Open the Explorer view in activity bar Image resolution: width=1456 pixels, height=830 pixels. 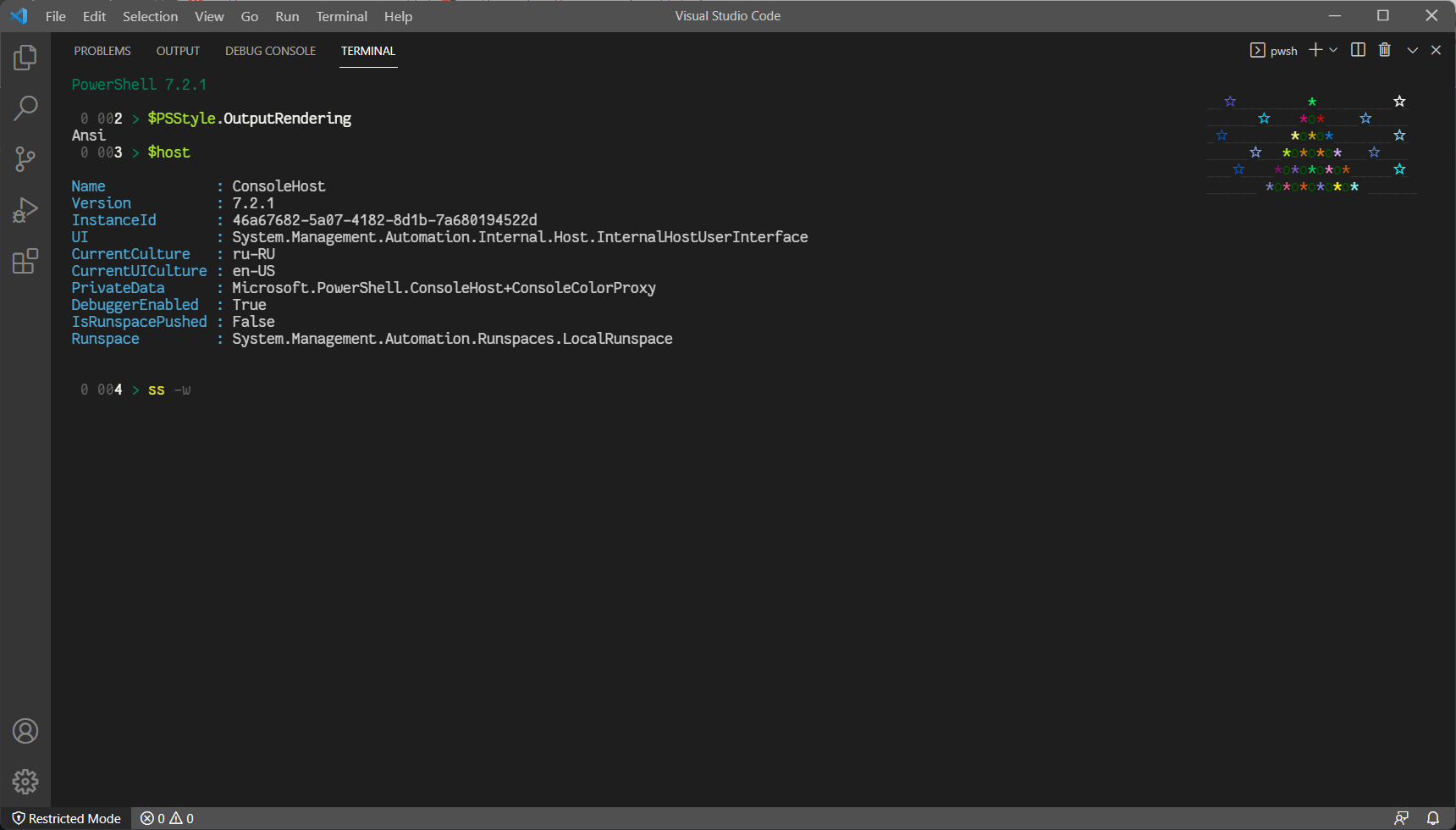click(x=25, y=58)
